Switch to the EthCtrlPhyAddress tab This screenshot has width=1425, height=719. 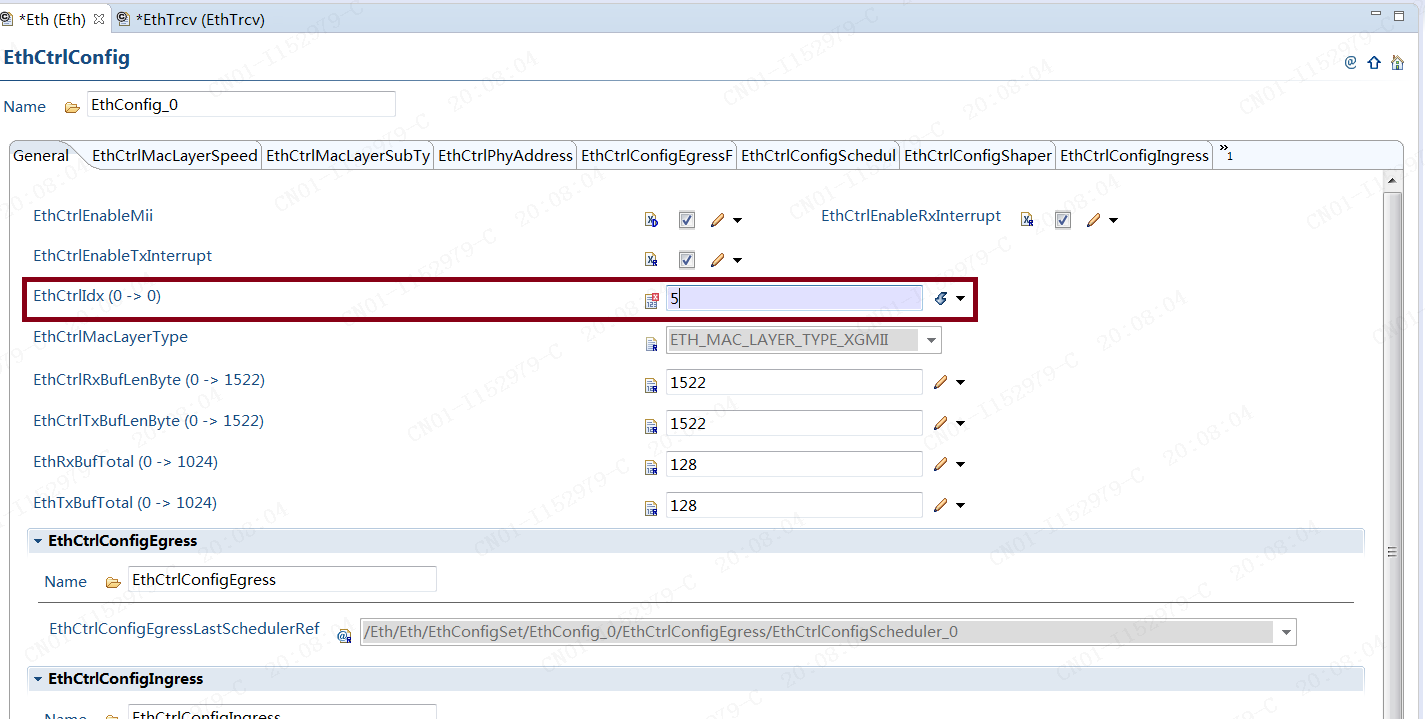[506, 156]
